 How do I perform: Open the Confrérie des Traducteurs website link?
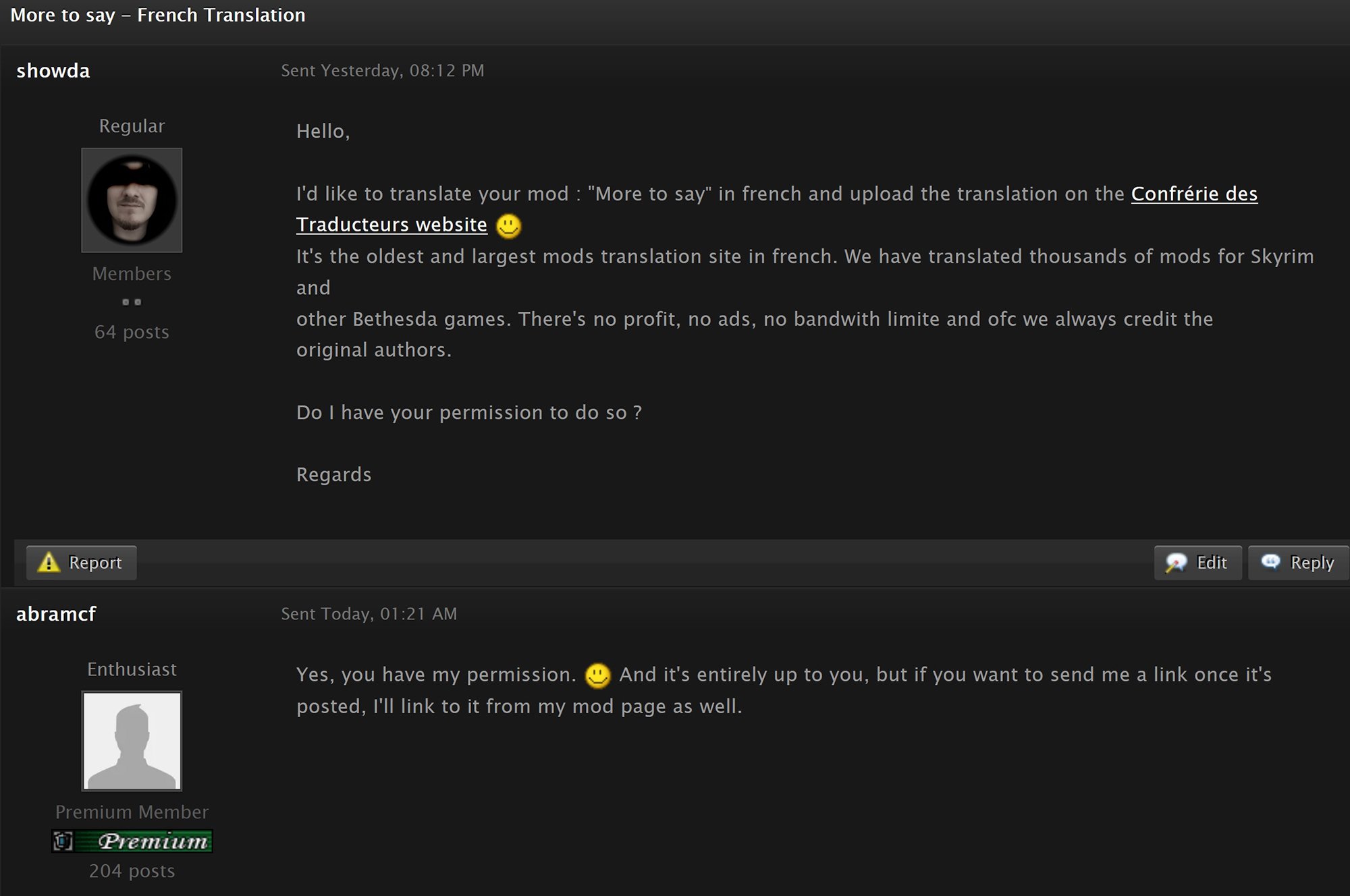coord(1193,194)
